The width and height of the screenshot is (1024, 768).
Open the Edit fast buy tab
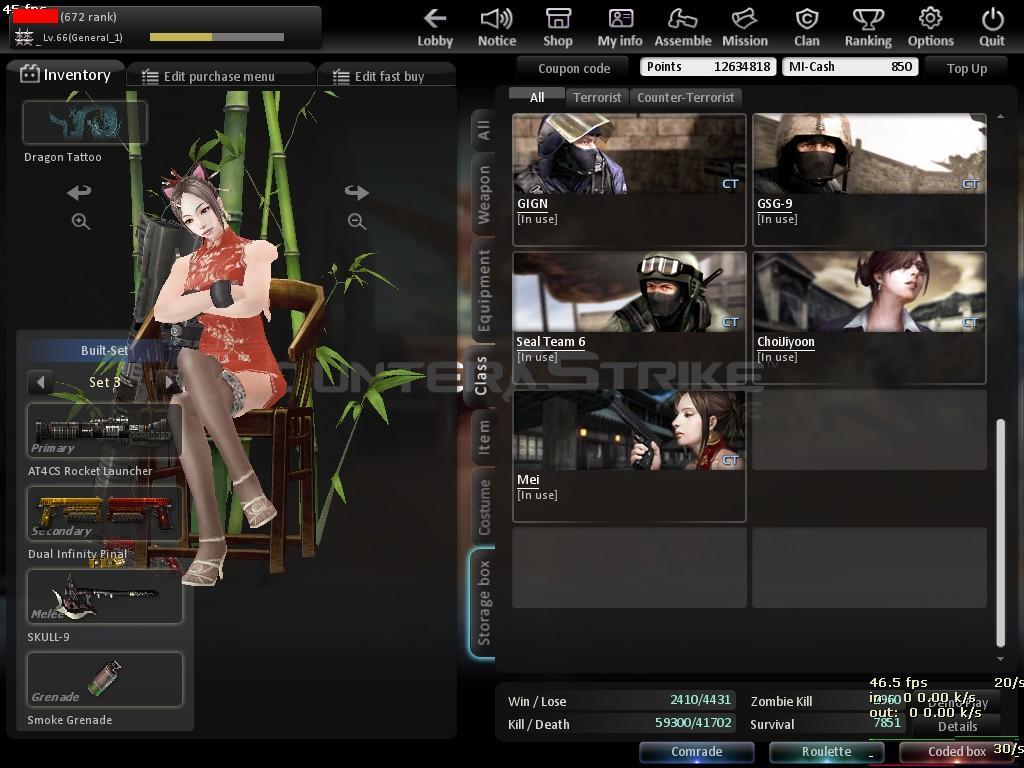[387, 76]
